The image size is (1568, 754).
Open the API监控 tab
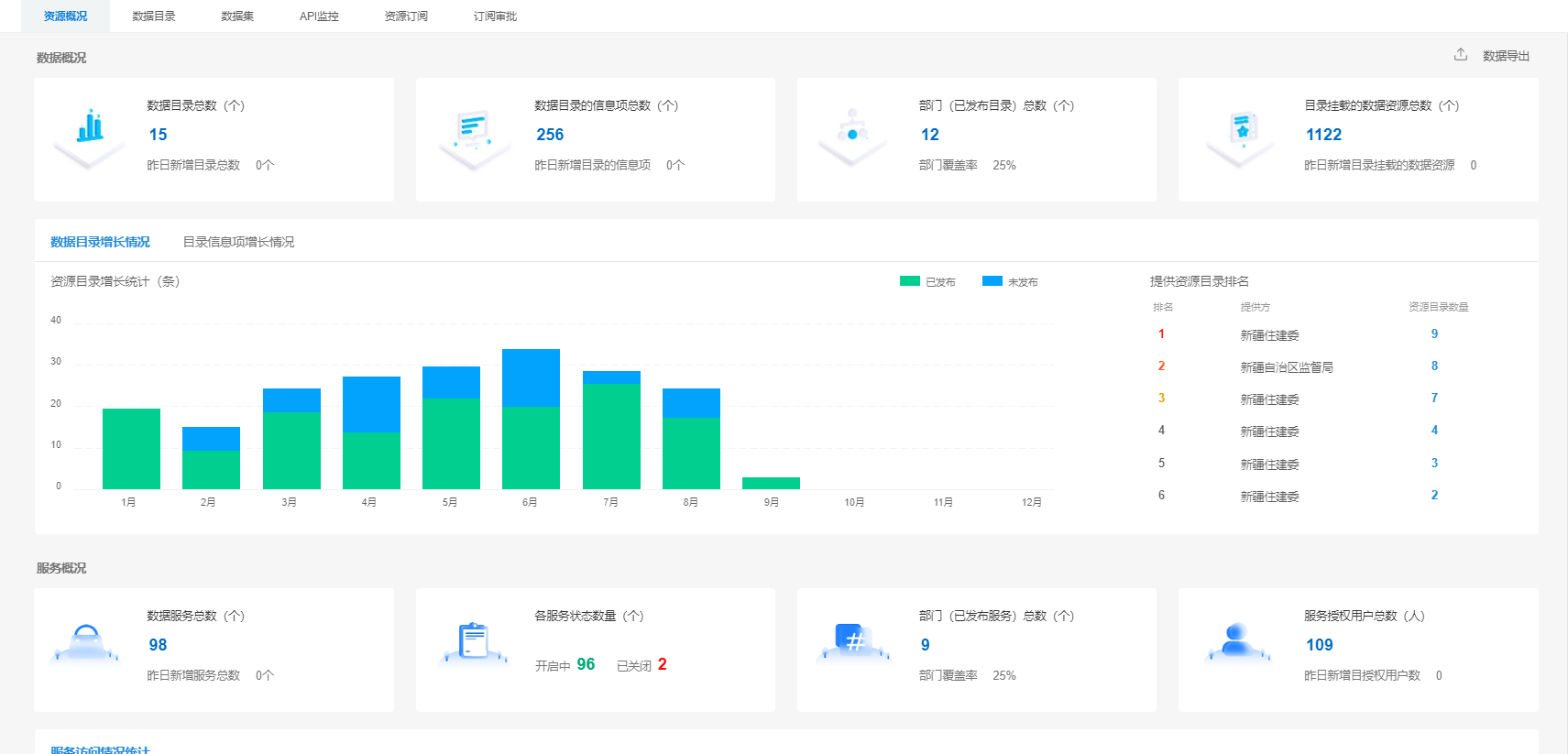coord(319,16)
